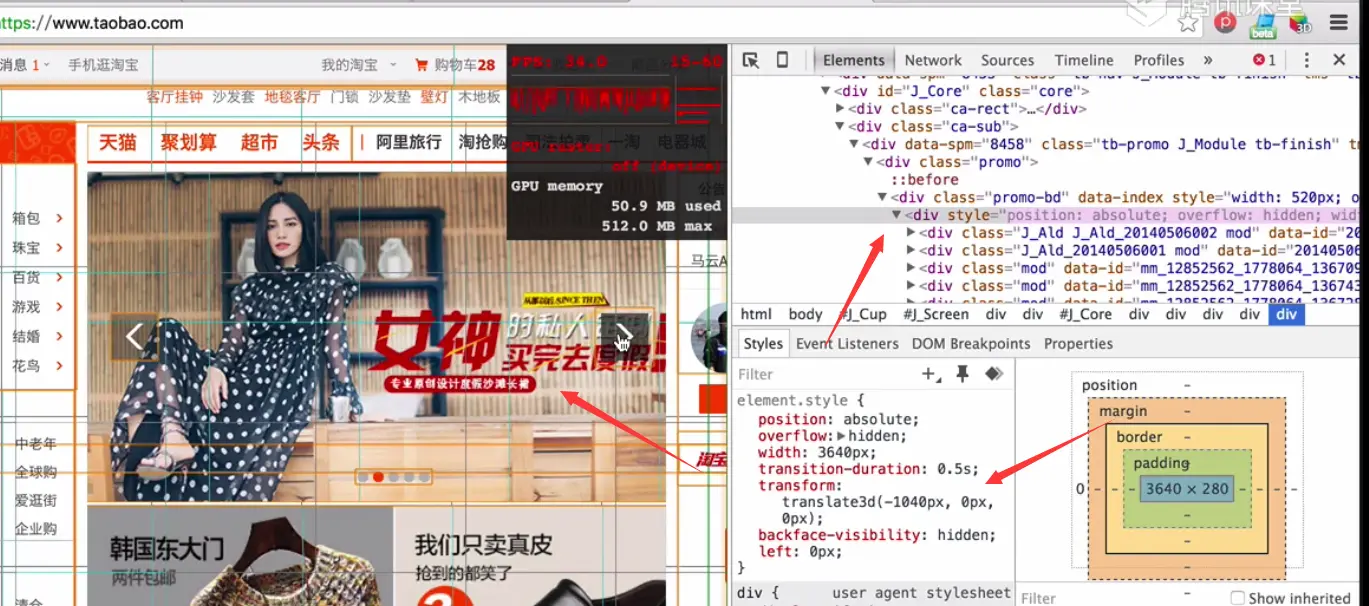1369x606 pixels.
Task: Switch to the Profiles panel tab
Action: [1158, 60]
